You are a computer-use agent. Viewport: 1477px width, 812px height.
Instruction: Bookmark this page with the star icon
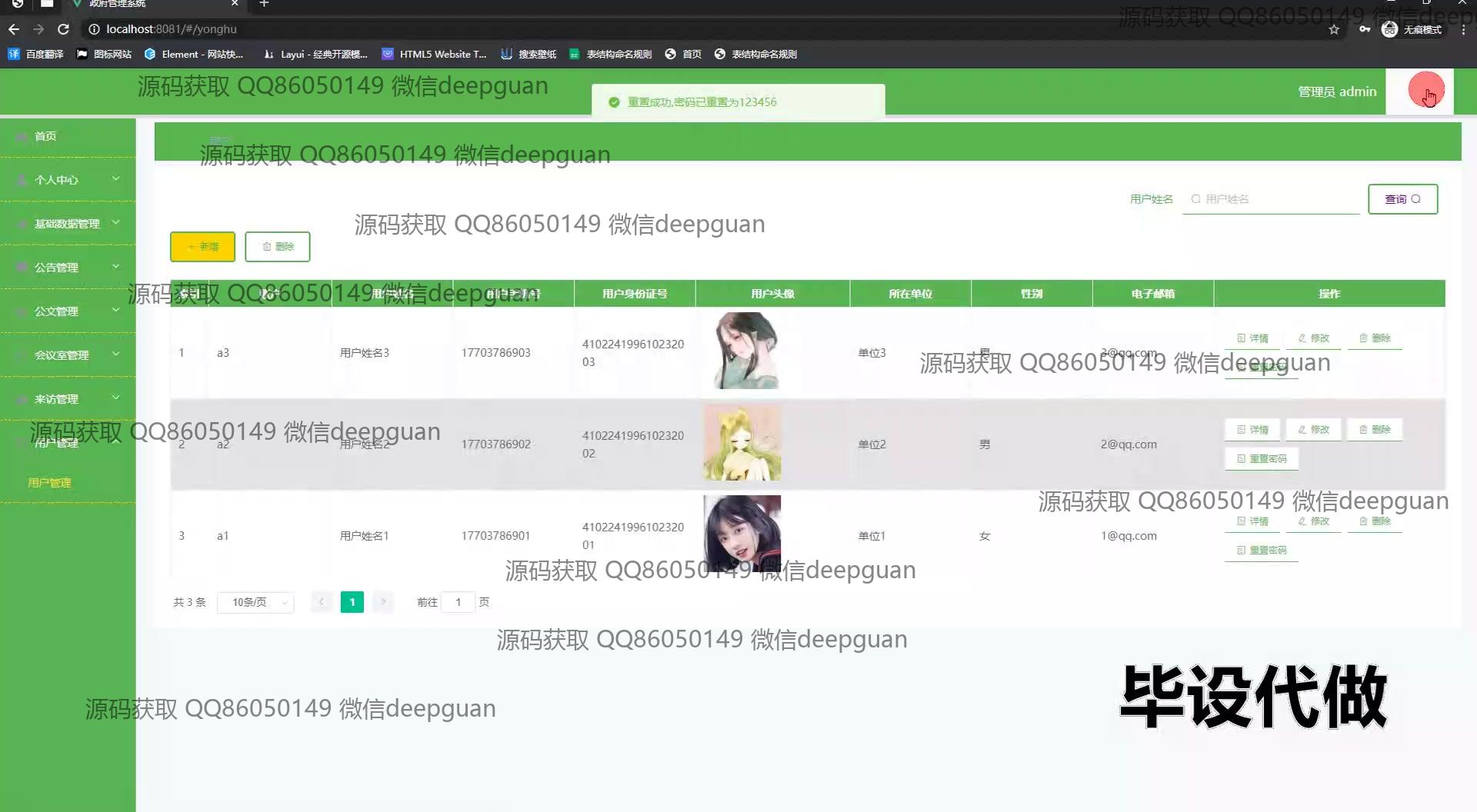coord(1334,29)
